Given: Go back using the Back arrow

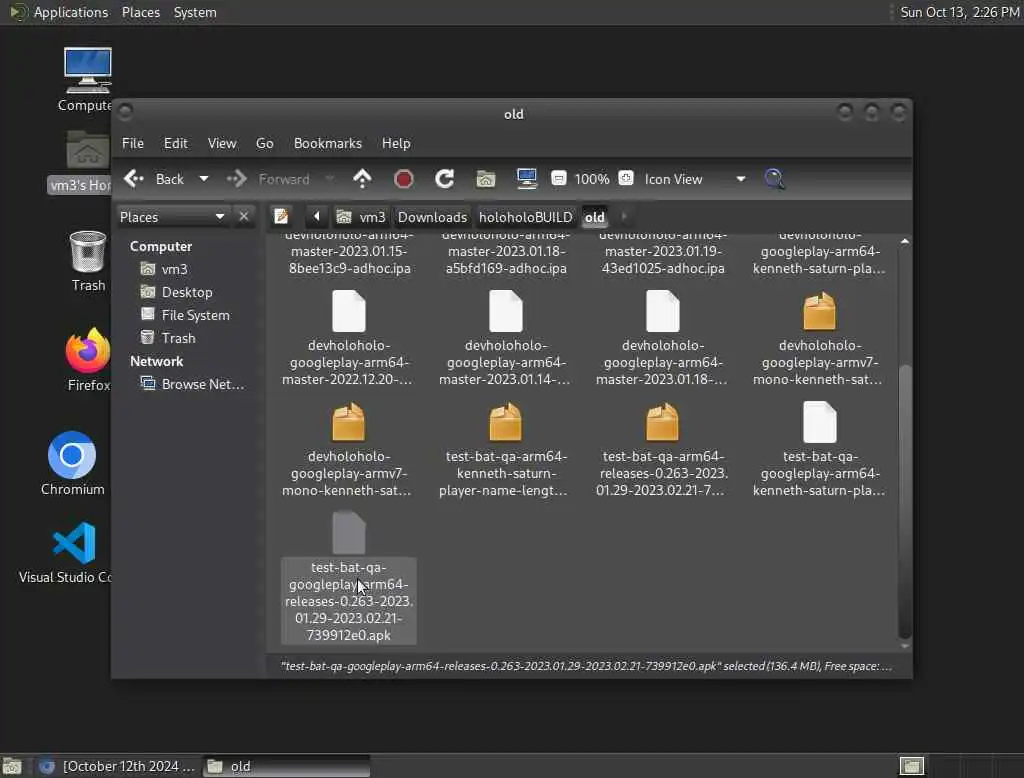Looking at the screenshot, I should [x=154, y=179].
